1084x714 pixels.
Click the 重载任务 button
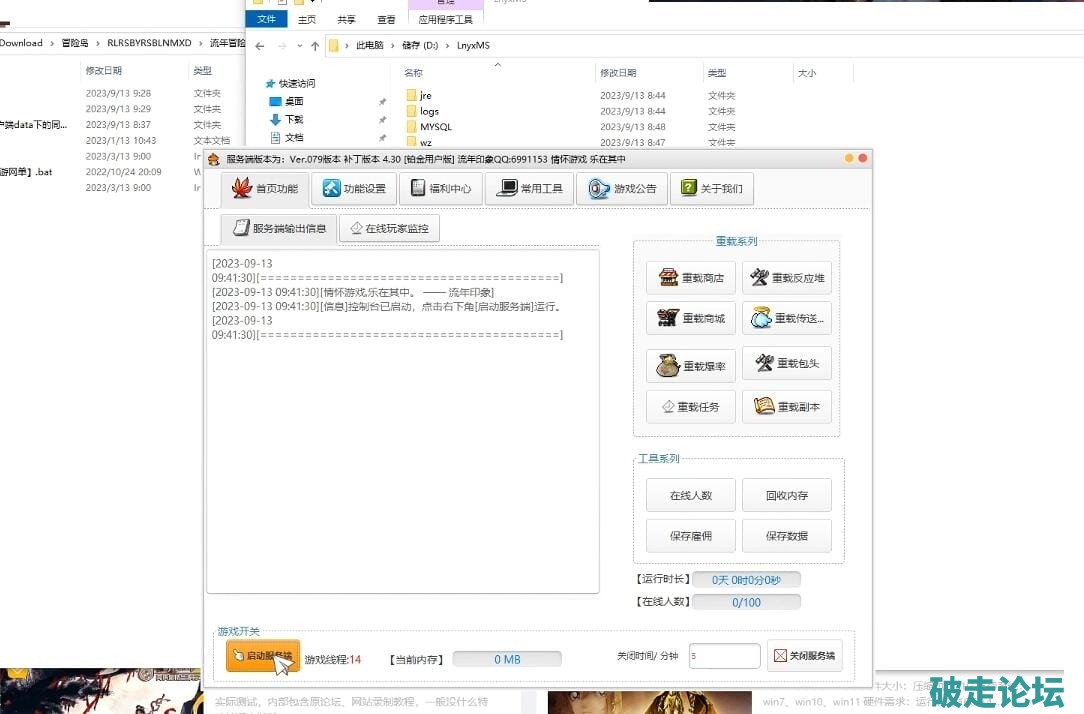(x=691, y=407)
